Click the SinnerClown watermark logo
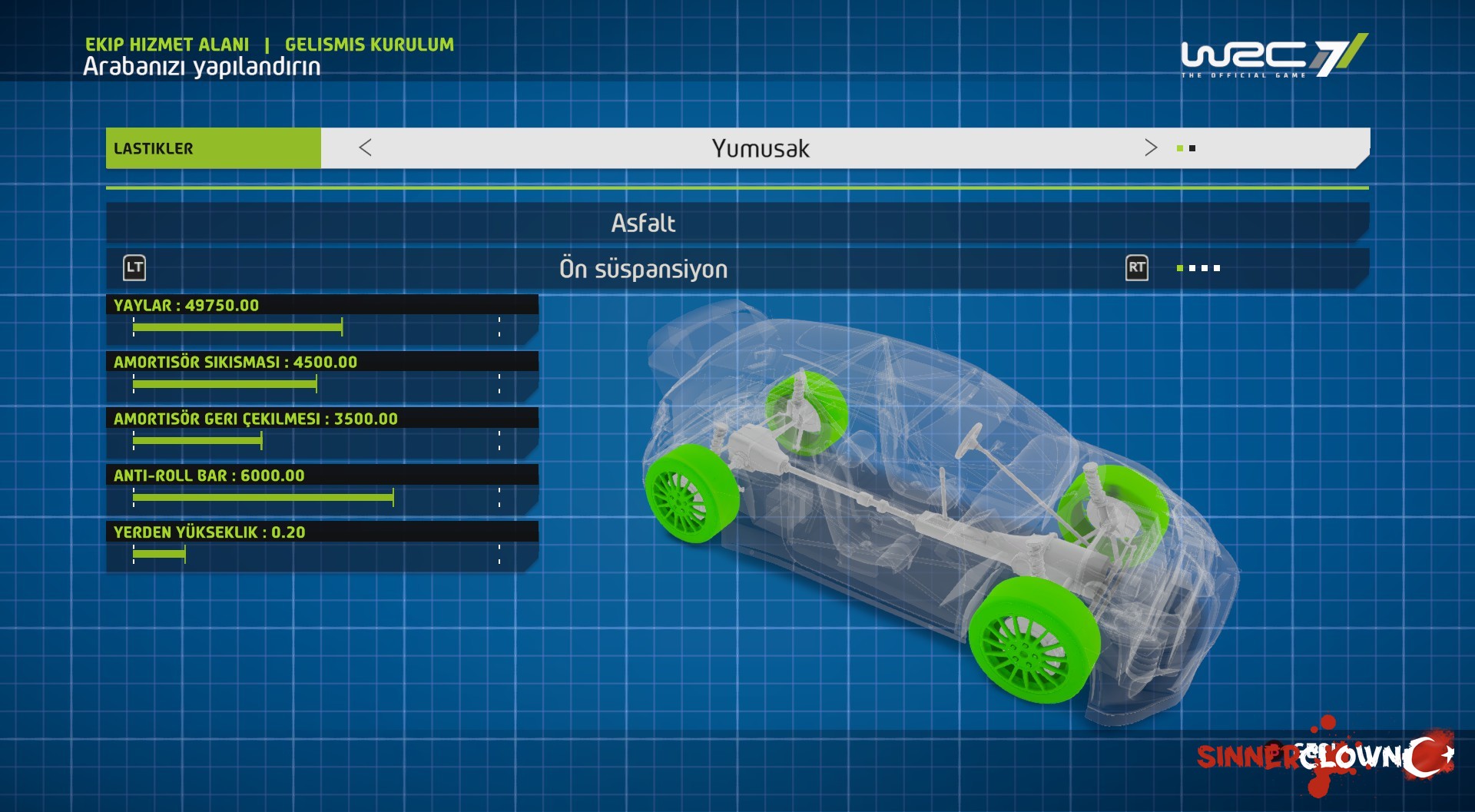The width and height of the screenshot is (1475, 812). tap(1325, 756)
